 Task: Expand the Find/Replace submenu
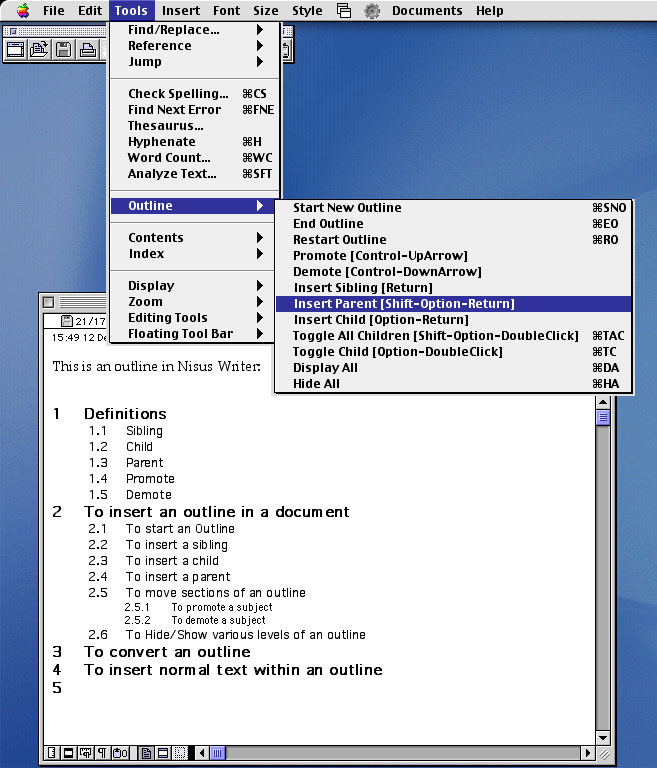(x=195, y=30)
